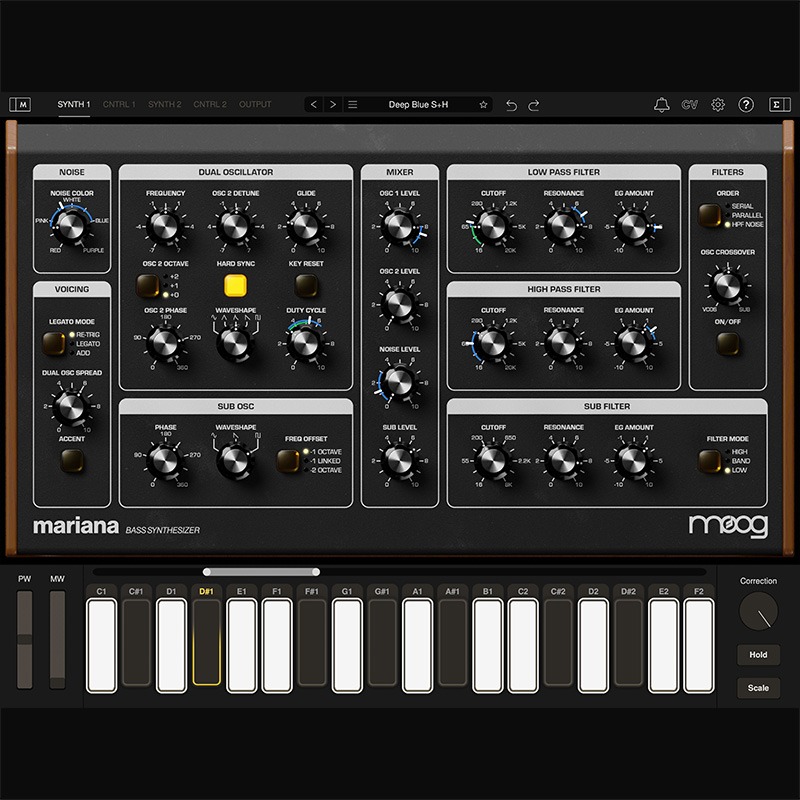Open the notifications bell
800x800 pixels.
(x=662, y=105)
